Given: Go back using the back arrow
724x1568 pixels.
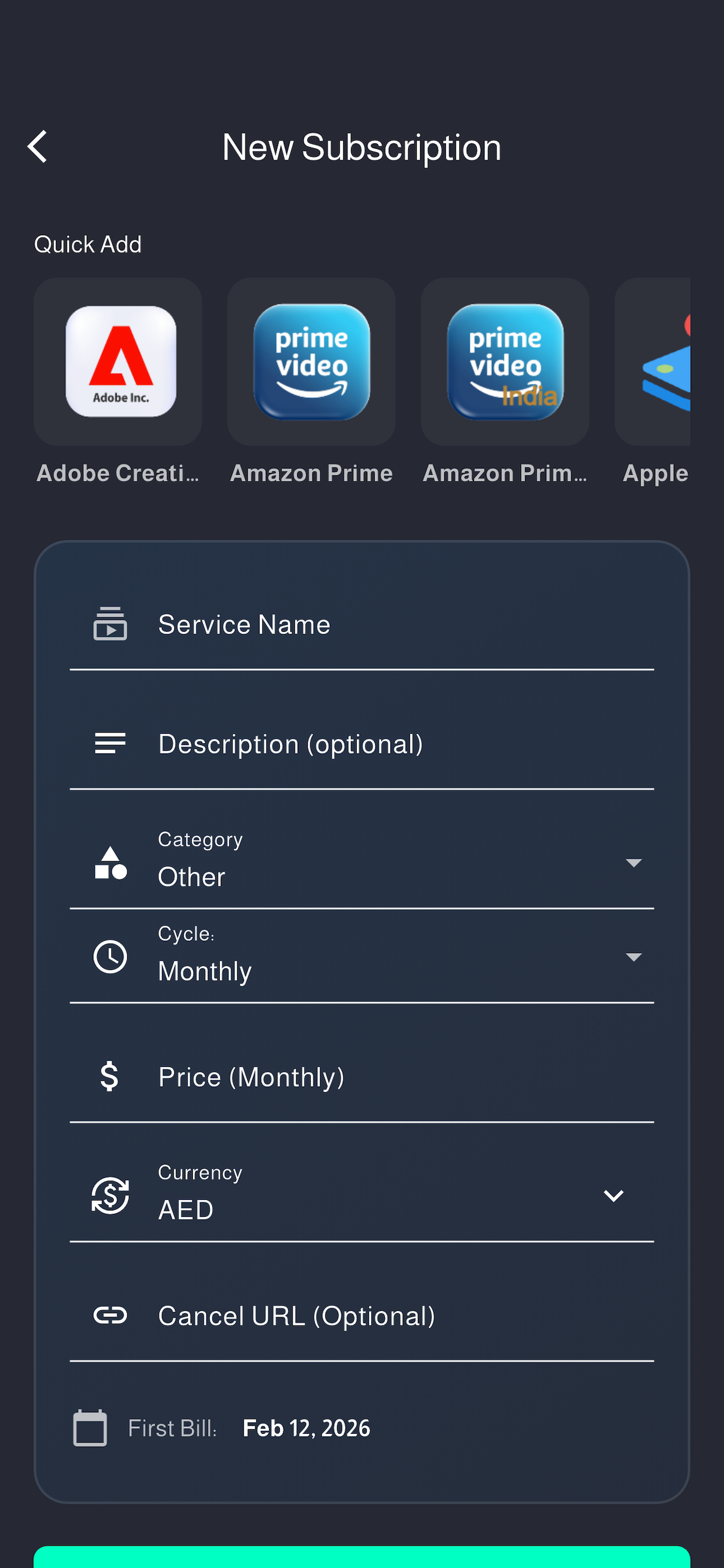Looking at the screenshot, I should click(x=38, y=146).
